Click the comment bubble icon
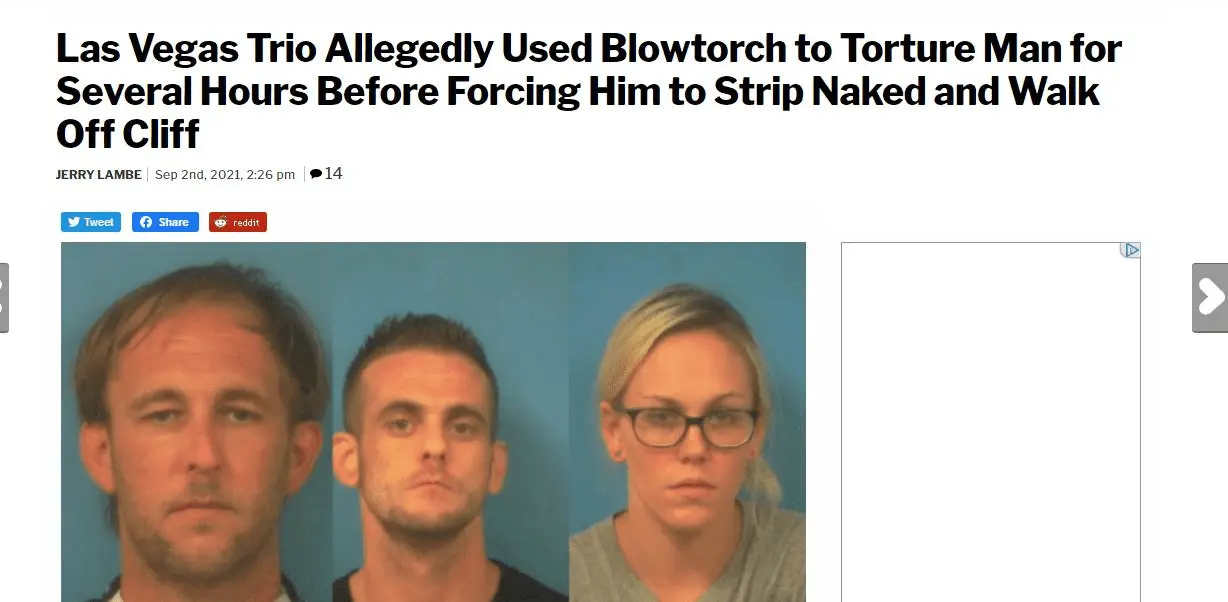 pyautogui.click(x=316, y=174)
